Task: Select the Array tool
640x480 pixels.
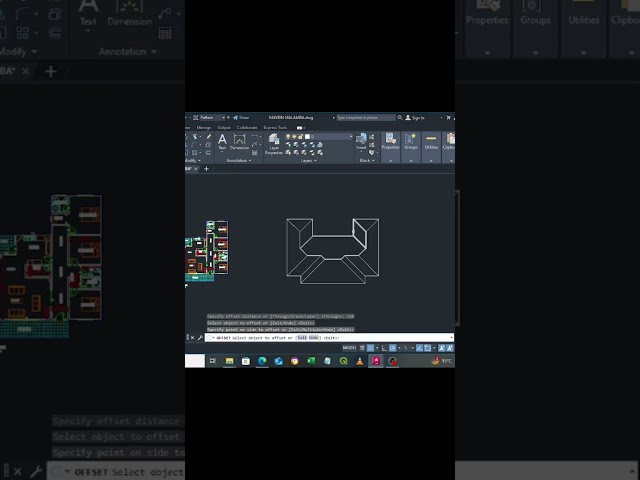Action: pyautogui.click(x=194, y=153)
